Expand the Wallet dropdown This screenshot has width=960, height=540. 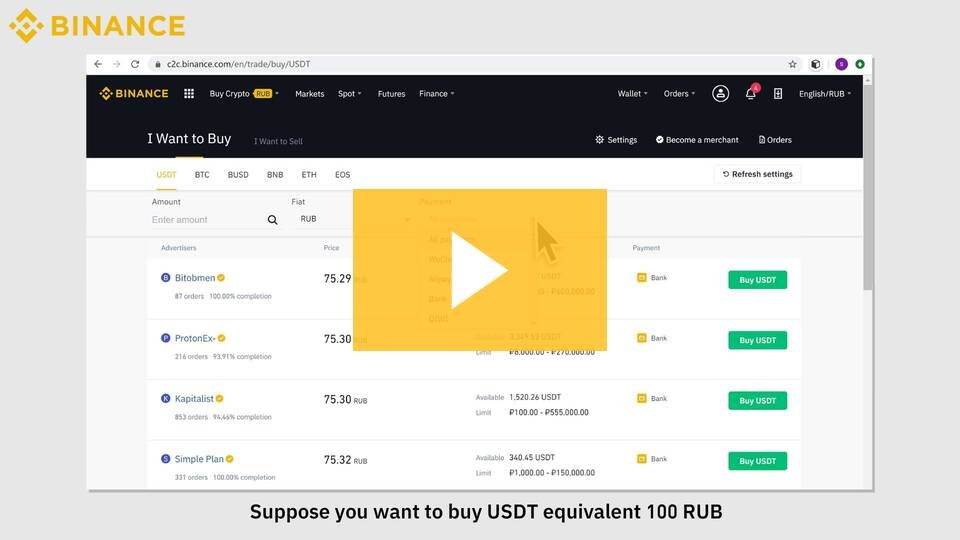[x=632, y=94]
